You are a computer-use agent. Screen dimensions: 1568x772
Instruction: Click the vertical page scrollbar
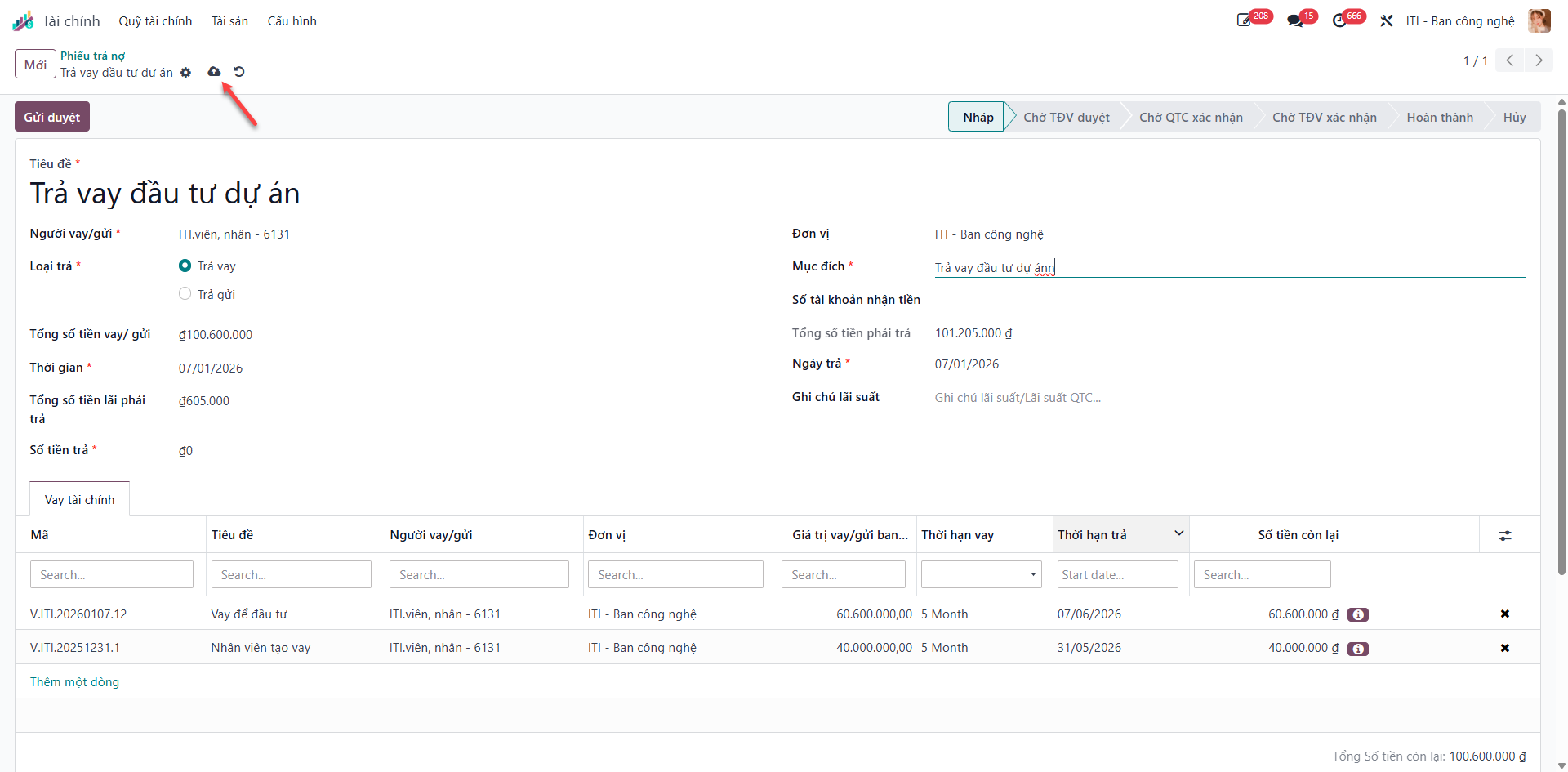(1561, 343)
